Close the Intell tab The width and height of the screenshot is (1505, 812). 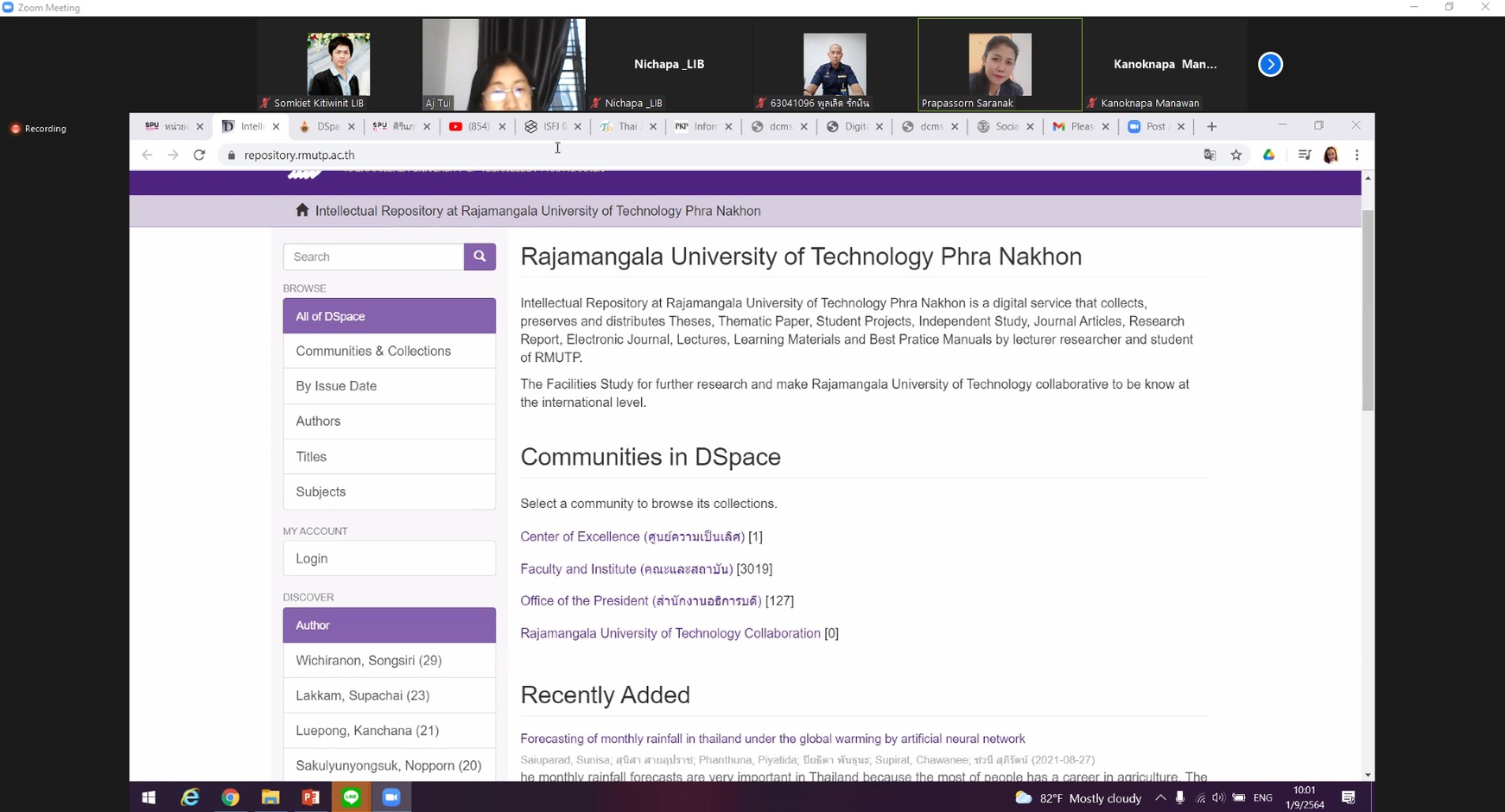[276, 127]
